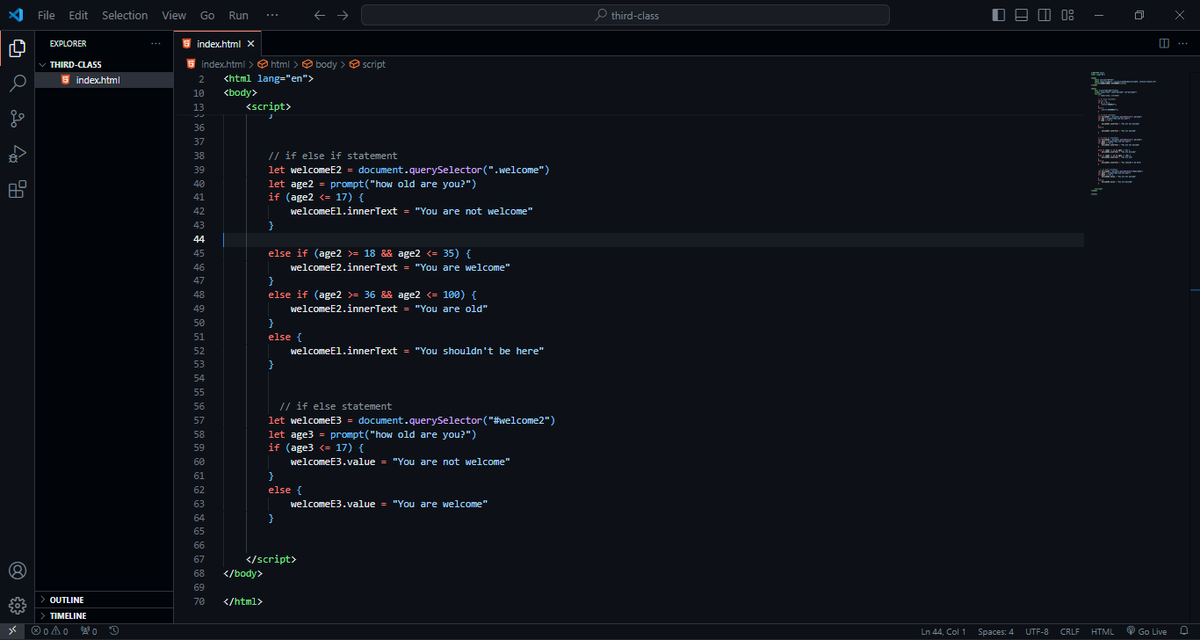Click the VS Code logo icon
1200x640 pixels.
click(x=16, y=15)
